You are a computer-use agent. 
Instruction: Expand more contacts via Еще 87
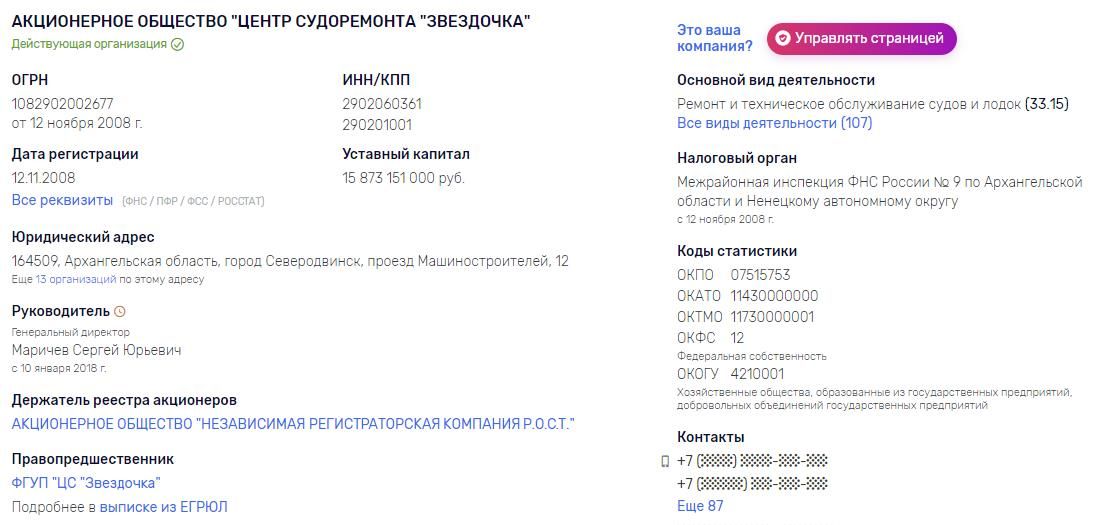pos(699,506)
